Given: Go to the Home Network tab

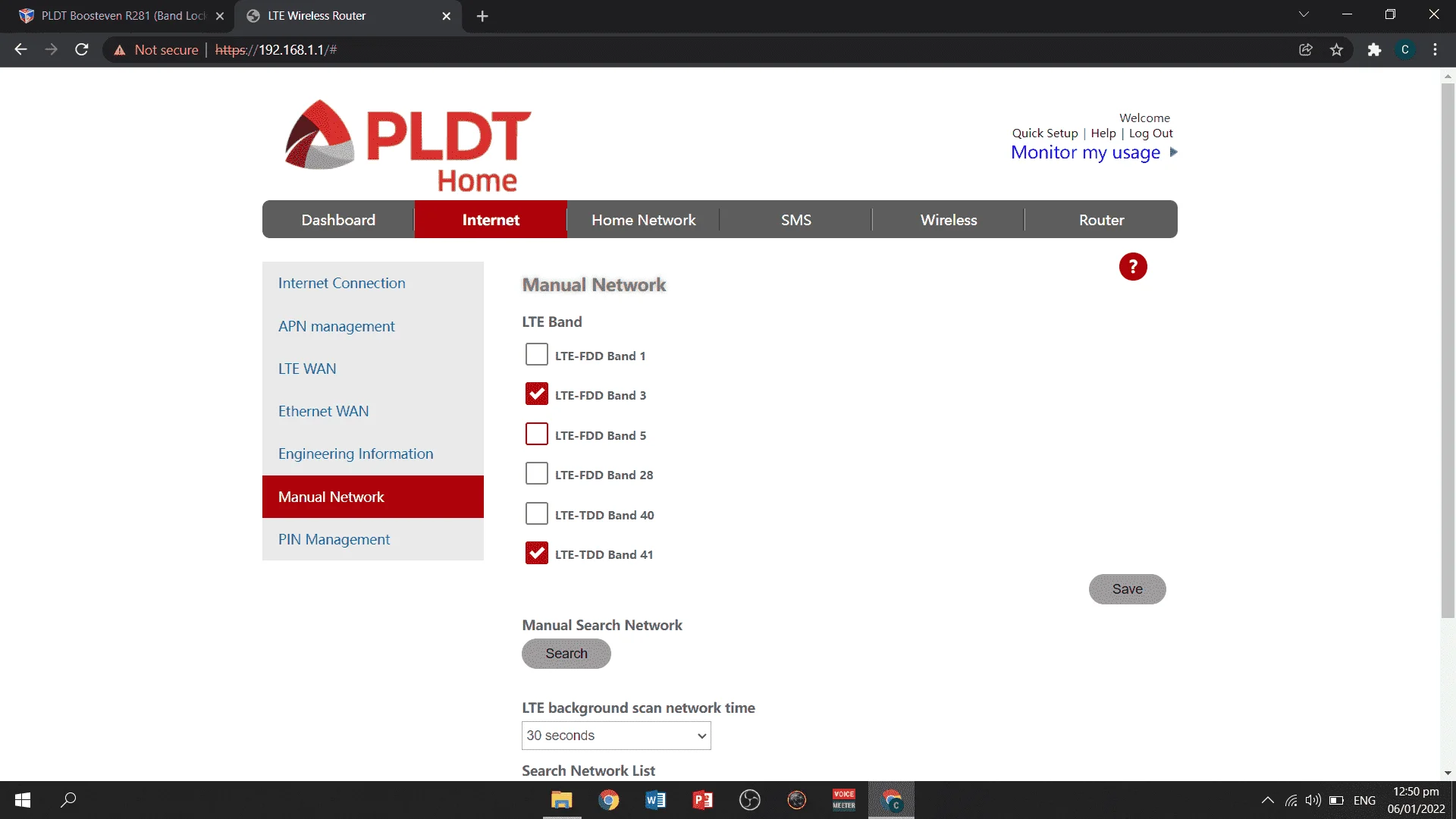Looking at the screenshot, I should 643,220.
